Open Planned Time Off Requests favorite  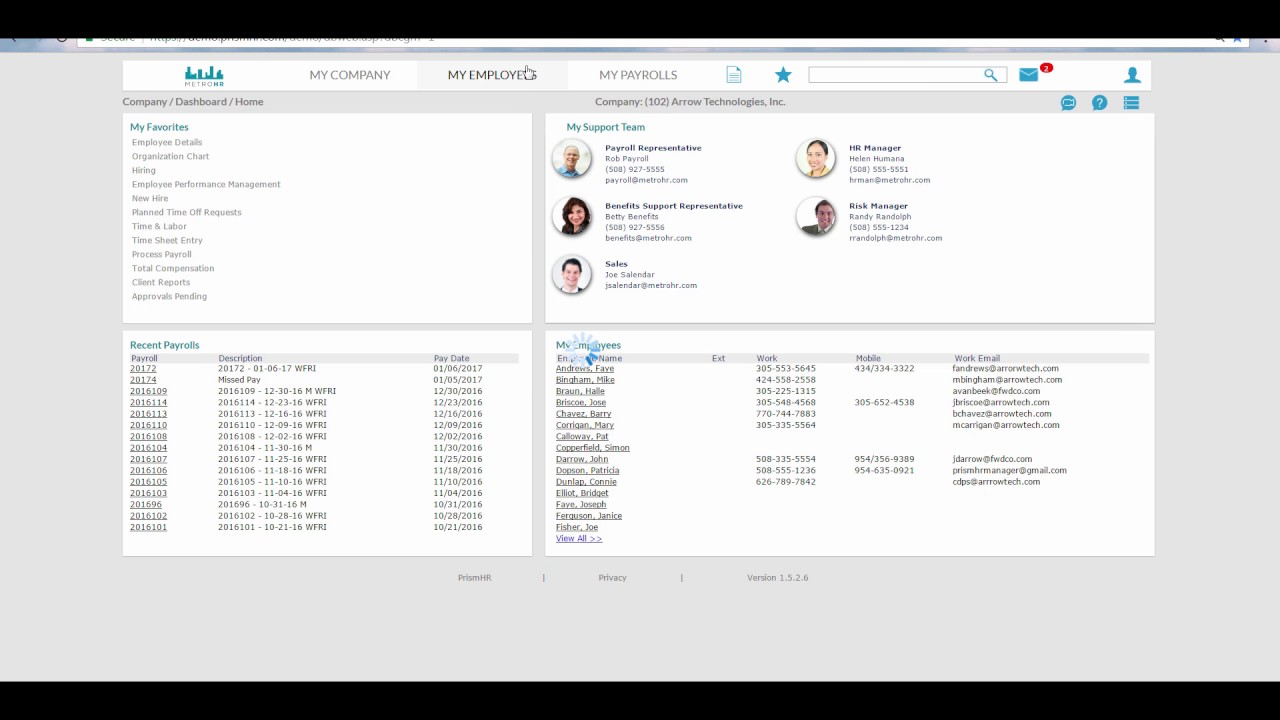point(187,212)
